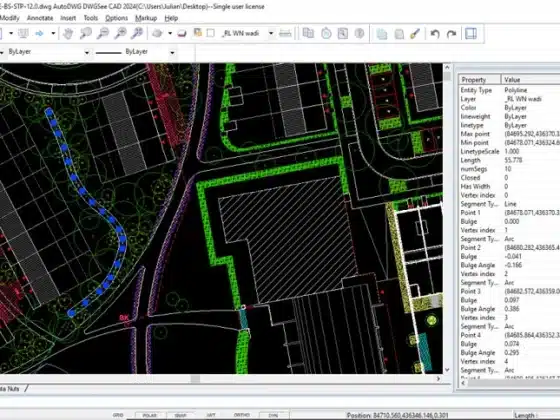Open dropdown arrow beside 3D orbit icon
Viewport: 560px width, 420px height.
point(170,34)
